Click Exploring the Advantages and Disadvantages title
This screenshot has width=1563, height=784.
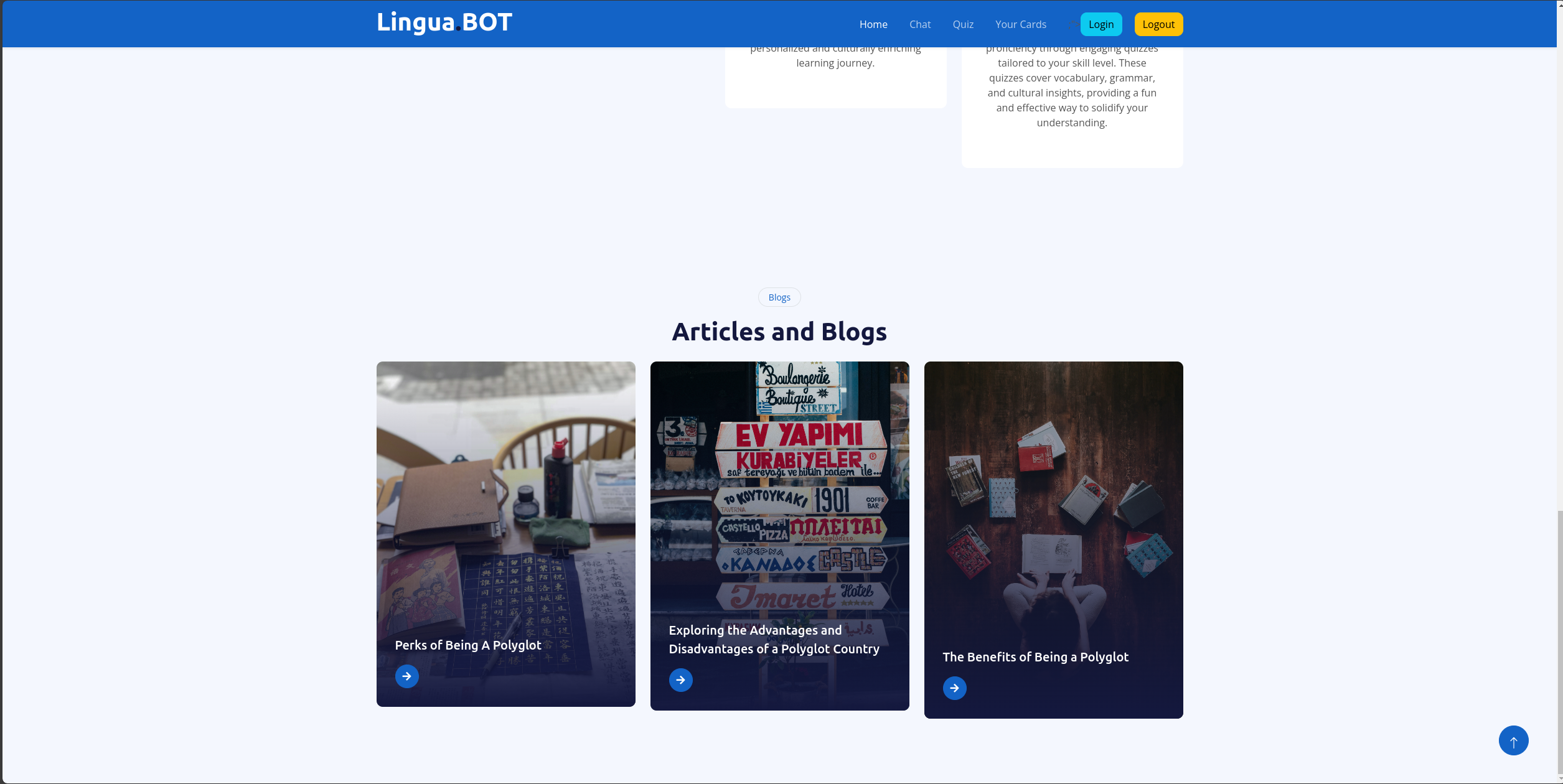pyautogui.click(x=774, y=640)
